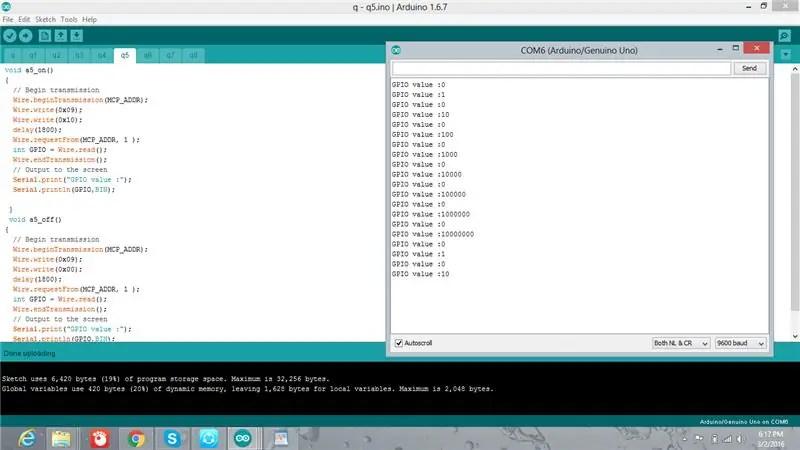Select the active q5 tab
Image resolution: width=800 pixels, height=450 pixels.
[125, 55]
